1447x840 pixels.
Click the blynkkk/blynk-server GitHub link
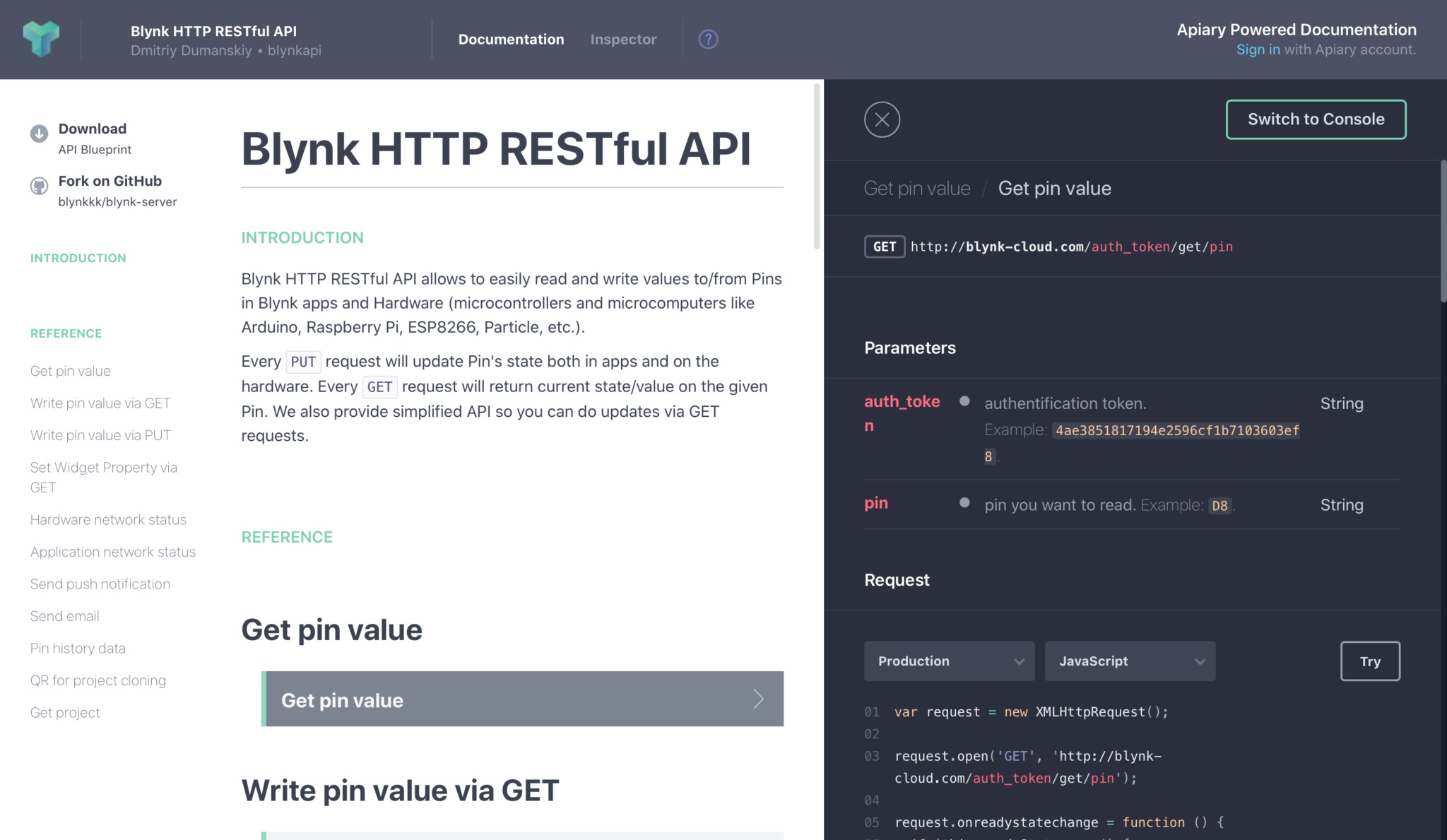pos(117,201)
